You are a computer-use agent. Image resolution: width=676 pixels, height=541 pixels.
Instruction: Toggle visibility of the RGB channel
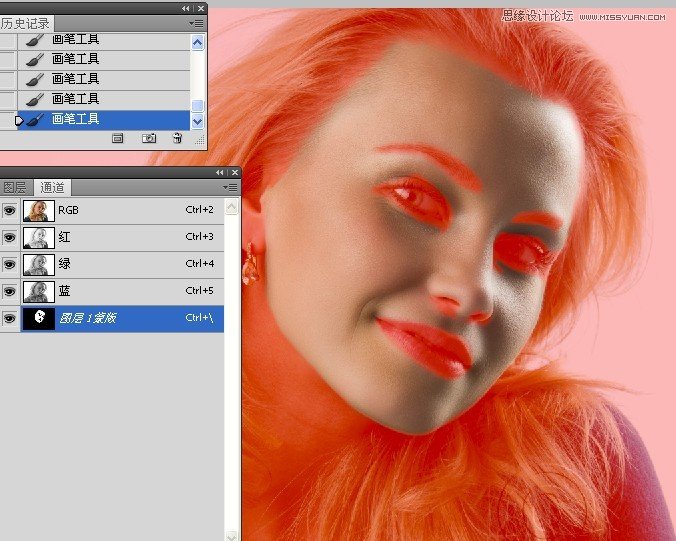9,210
